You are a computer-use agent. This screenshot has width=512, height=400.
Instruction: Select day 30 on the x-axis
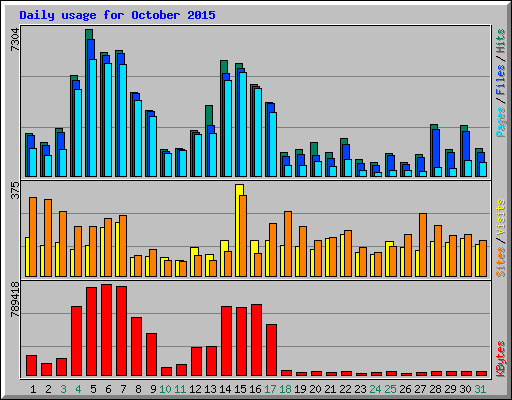click(x=465, y=389)
